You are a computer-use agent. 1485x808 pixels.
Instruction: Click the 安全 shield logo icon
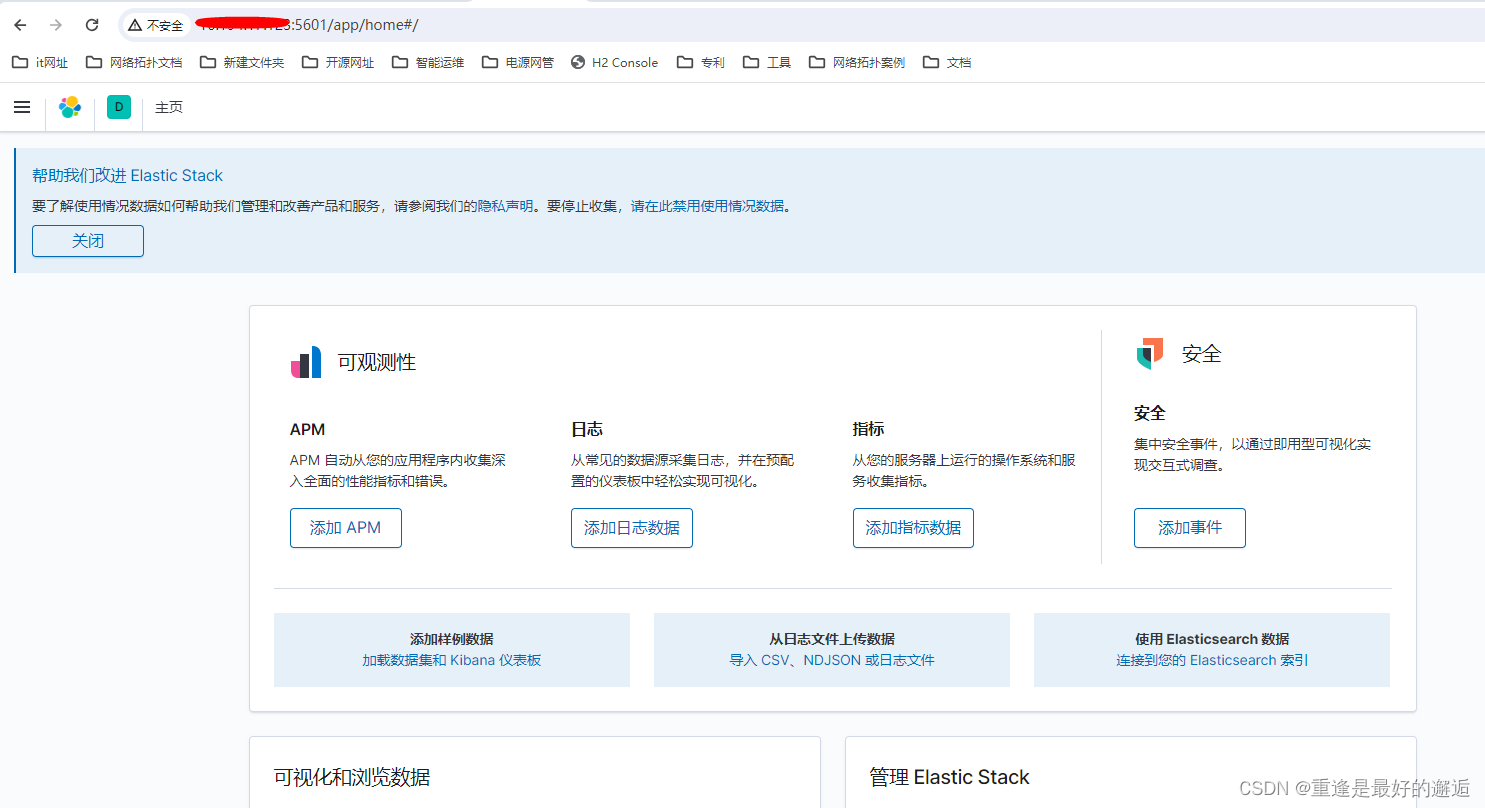[x=1150, y=353]
